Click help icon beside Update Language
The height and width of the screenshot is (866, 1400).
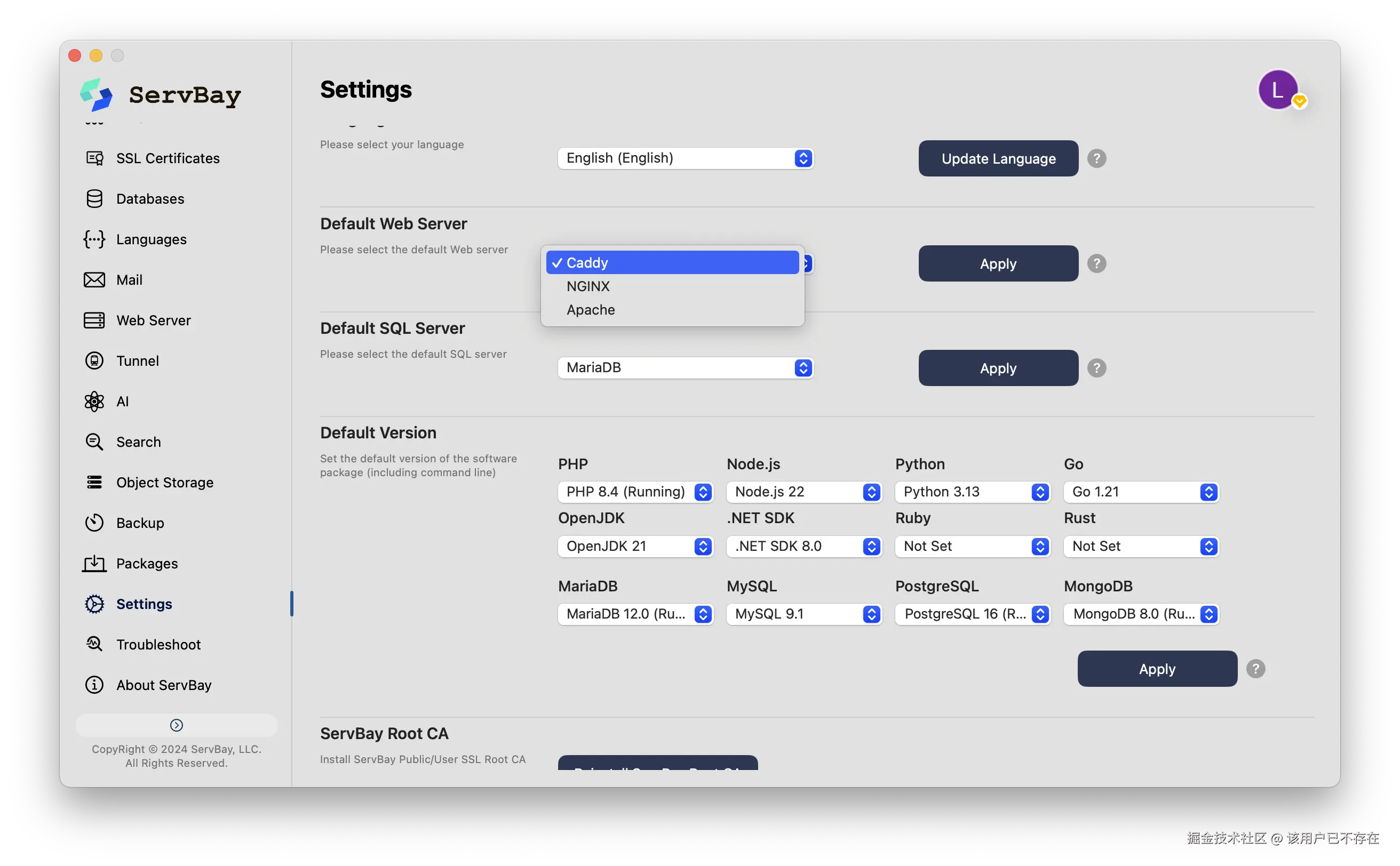coord(1096,159)
